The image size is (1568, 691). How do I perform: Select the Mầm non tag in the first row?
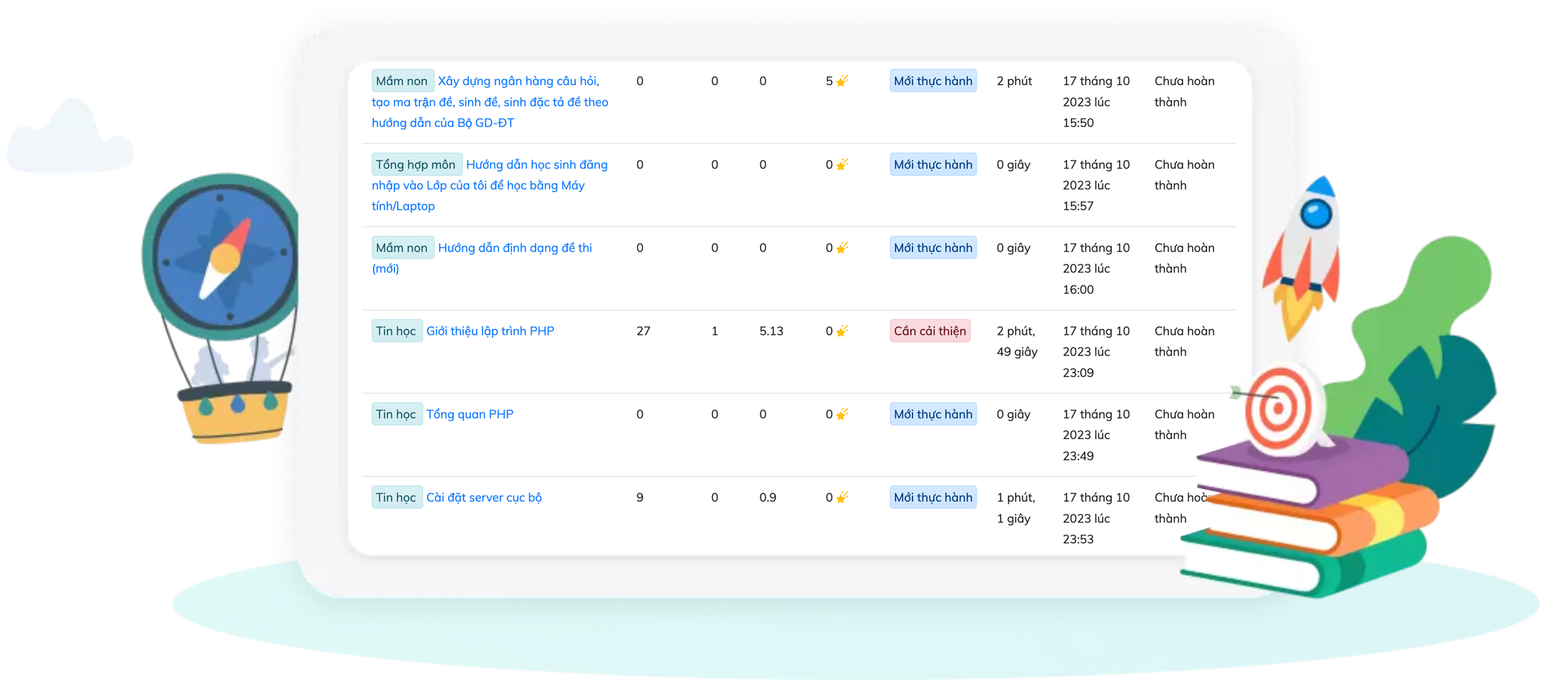coord(402,81)
